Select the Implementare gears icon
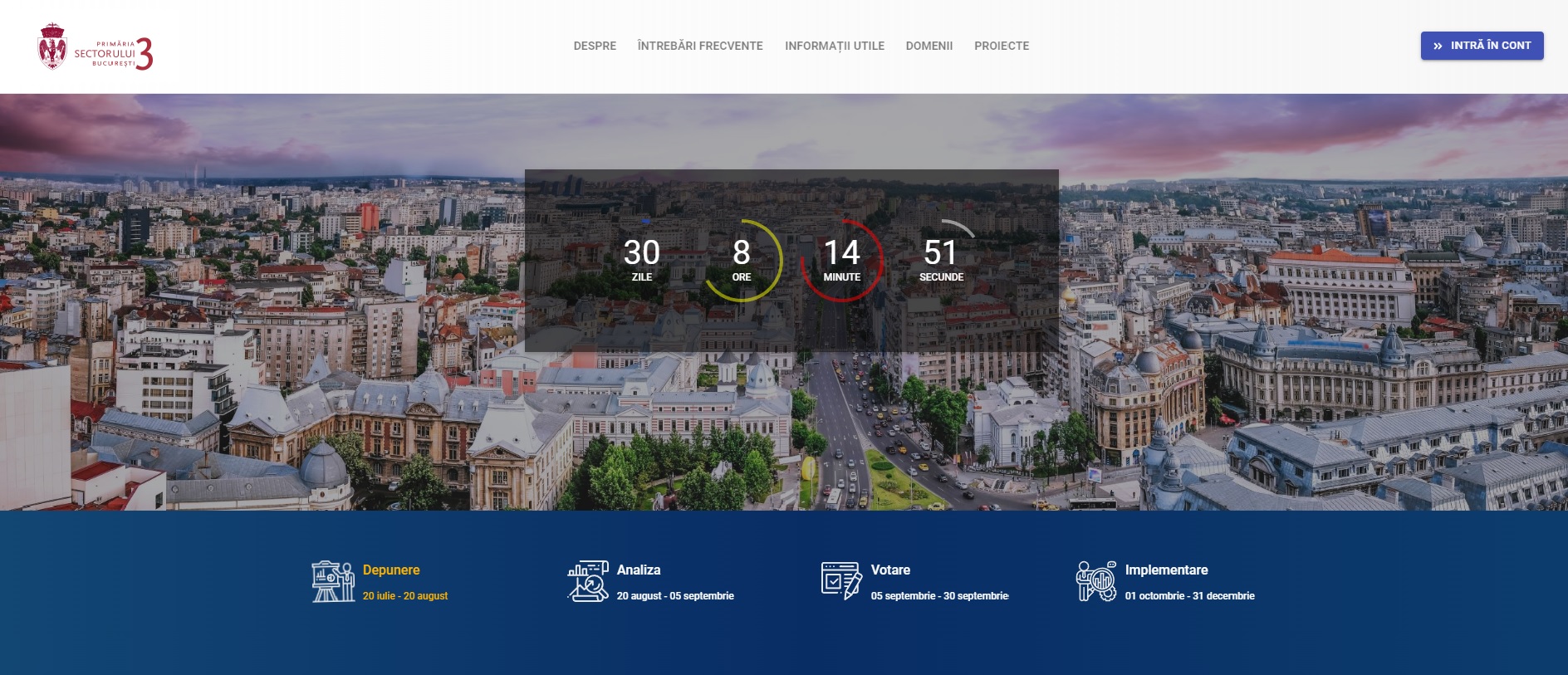Image resolution: width=1568 pixels, height=675 pixels. [x=1096, y=581]
